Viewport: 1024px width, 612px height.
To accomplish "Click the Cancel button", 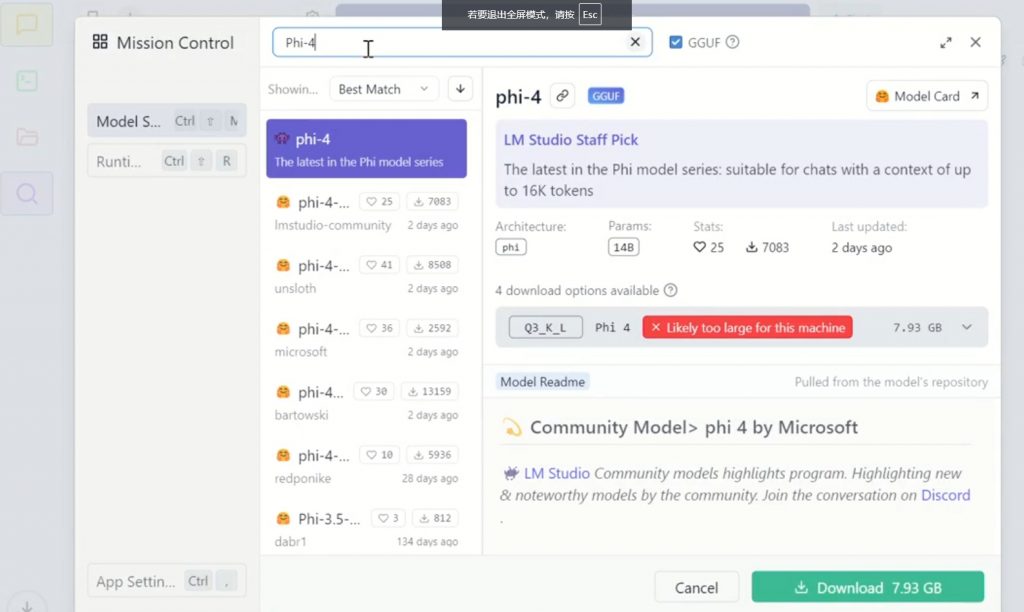I will click(x=696, y=587).
